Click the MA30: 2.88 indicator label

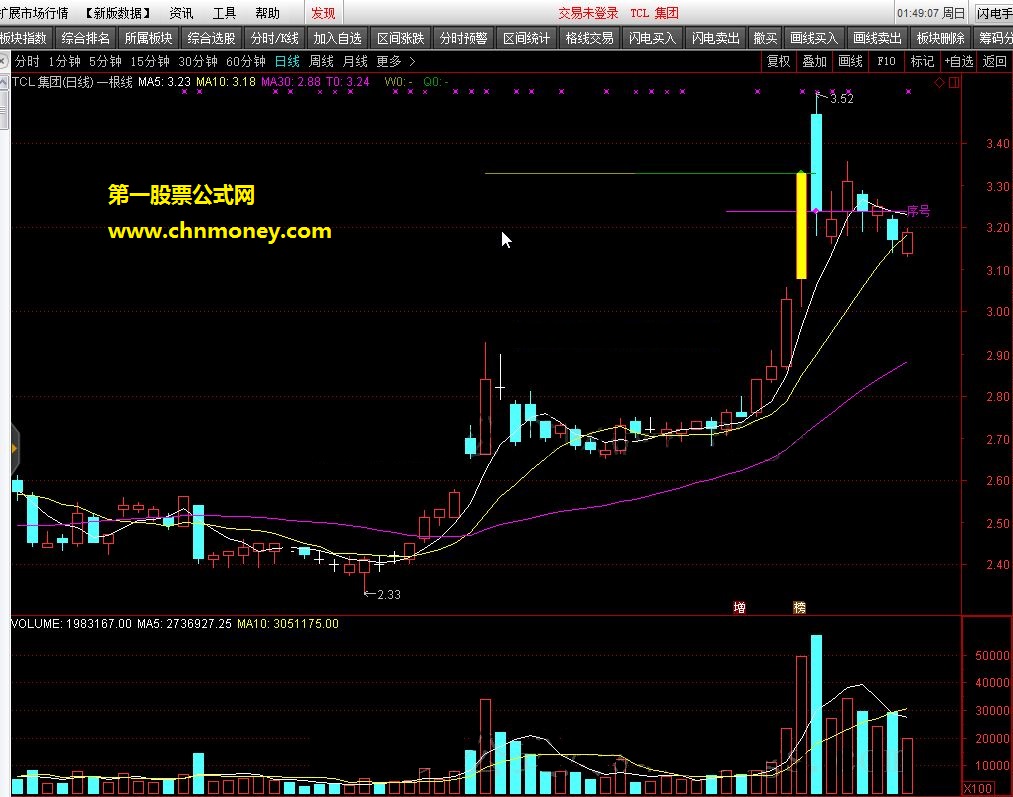[290, 82]
